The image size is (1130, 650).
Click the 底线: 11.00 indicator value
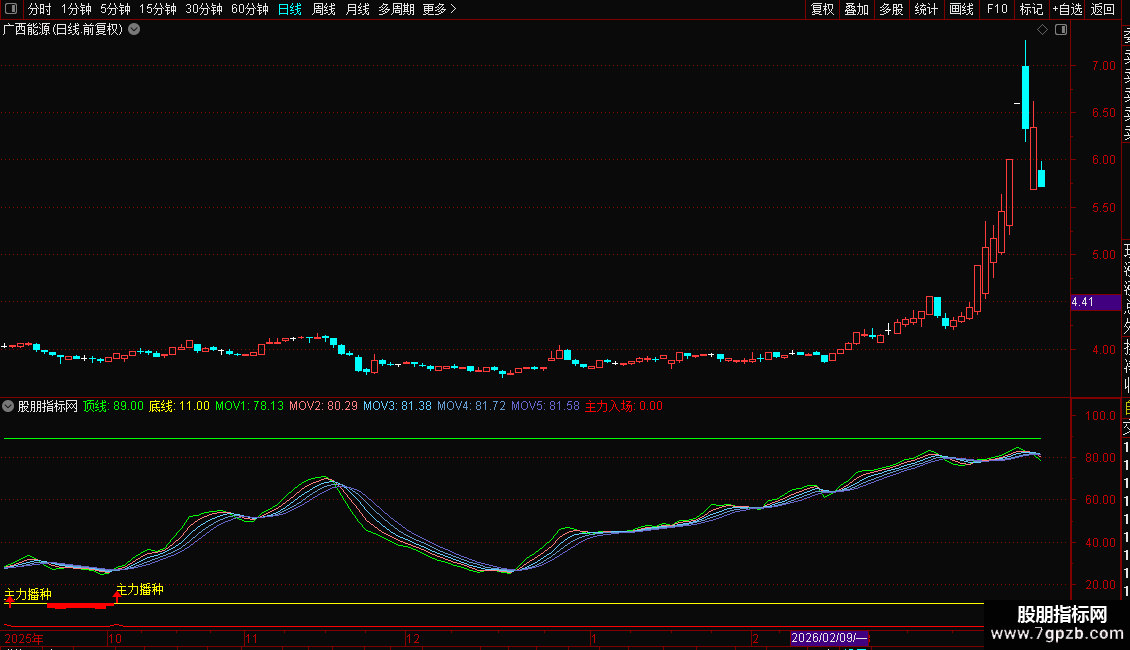(179, 406)
